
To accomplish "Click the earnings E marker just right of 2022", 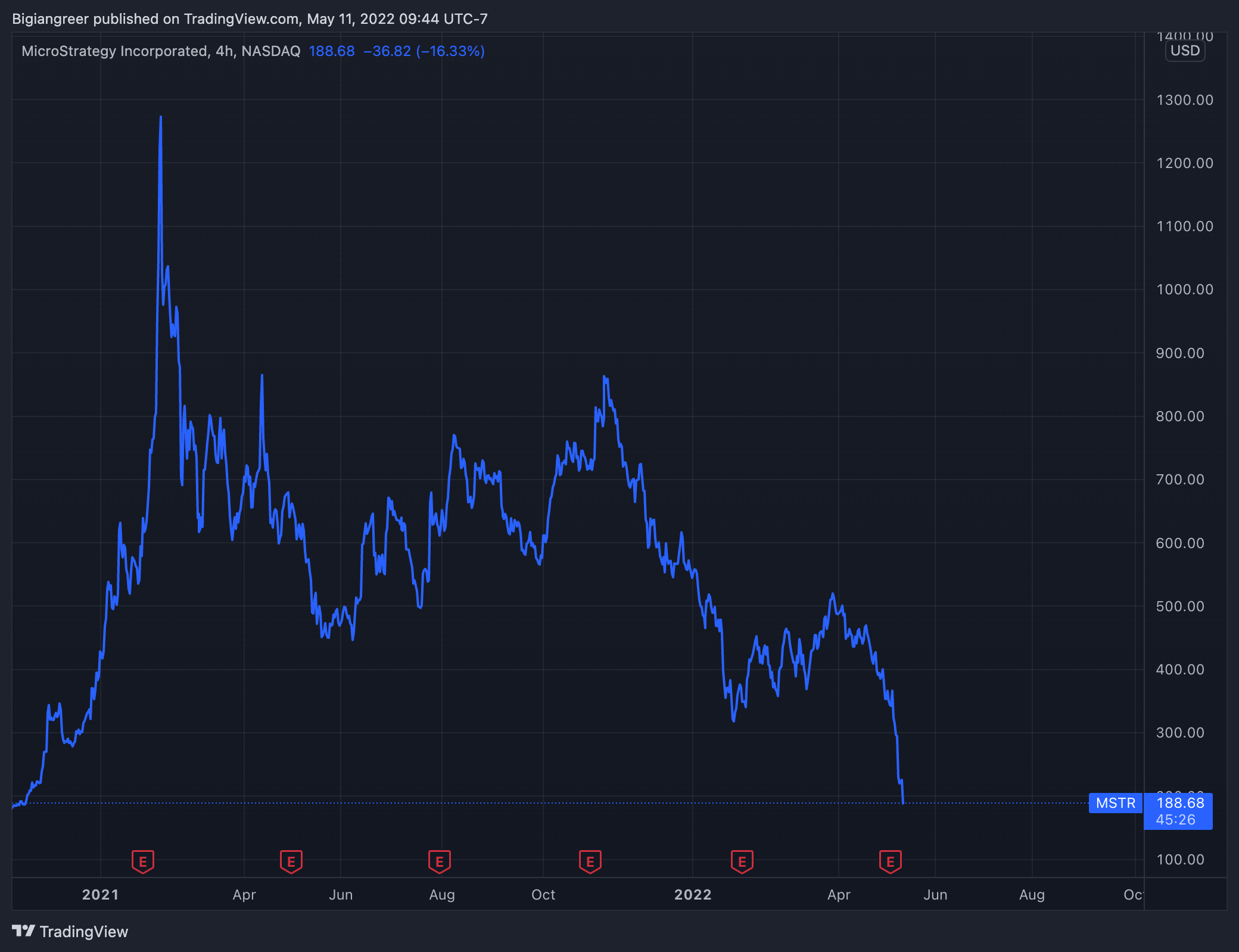I will coord(742,861).
